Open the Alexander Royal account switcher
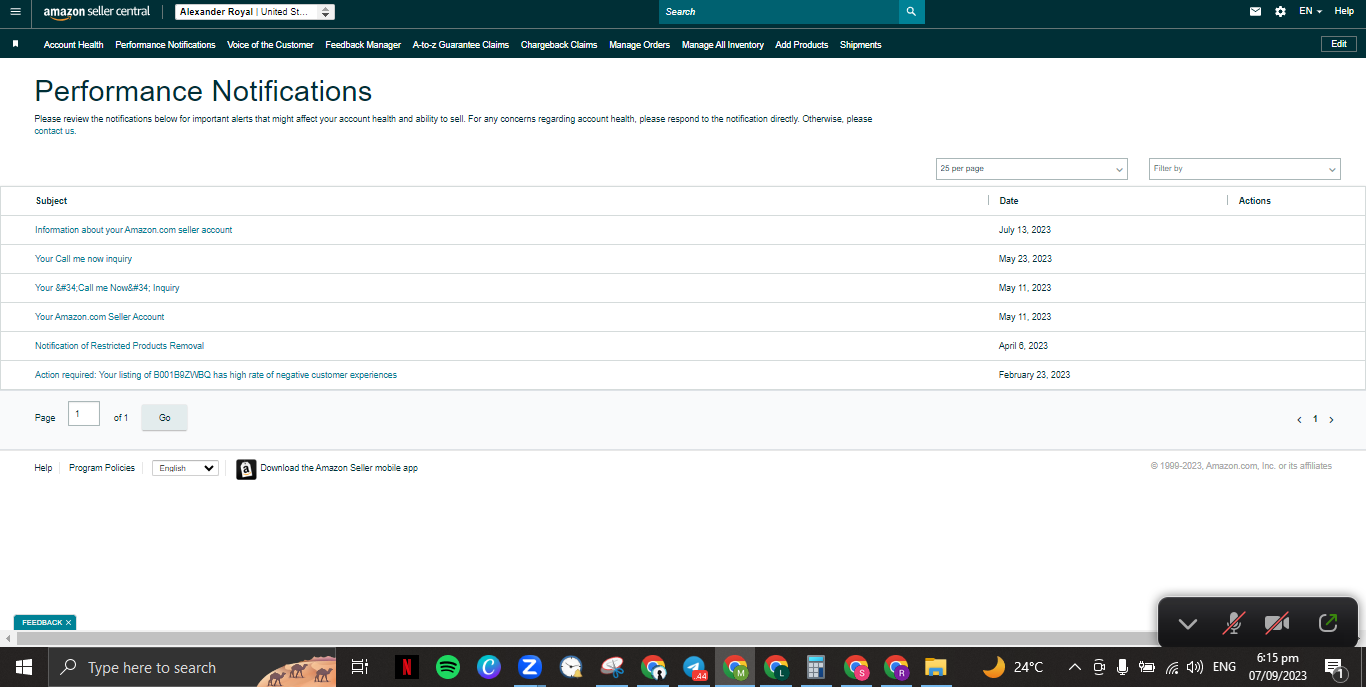 click(255, 12)
